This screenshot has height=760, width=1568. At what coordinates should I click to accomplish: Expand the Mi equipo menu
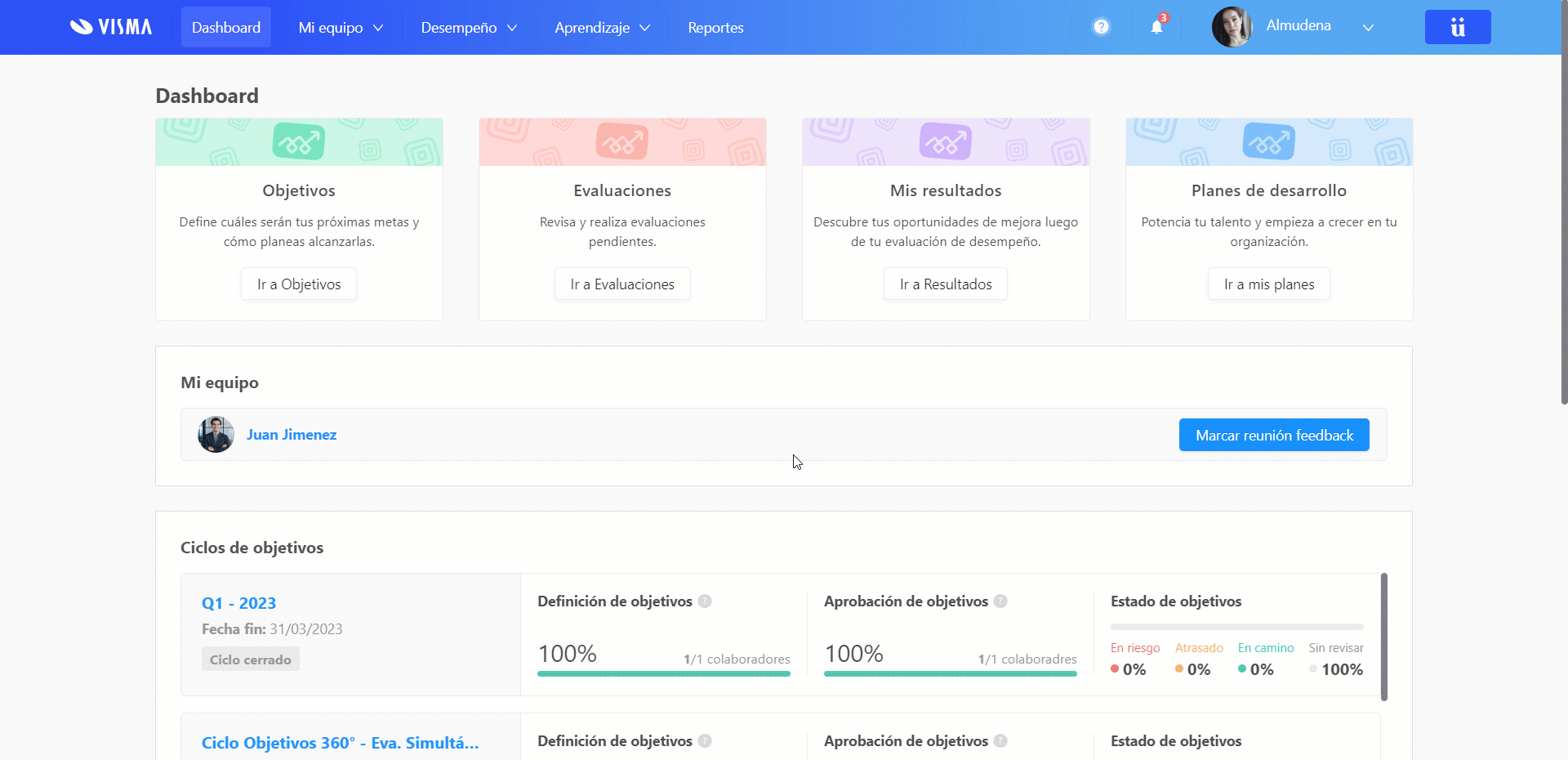click(341, 28)
